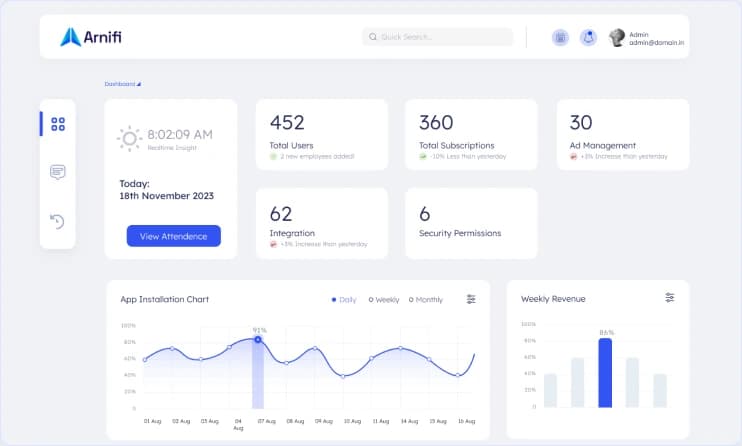
Task: Open the notifications bell icon
Action: 589,37
